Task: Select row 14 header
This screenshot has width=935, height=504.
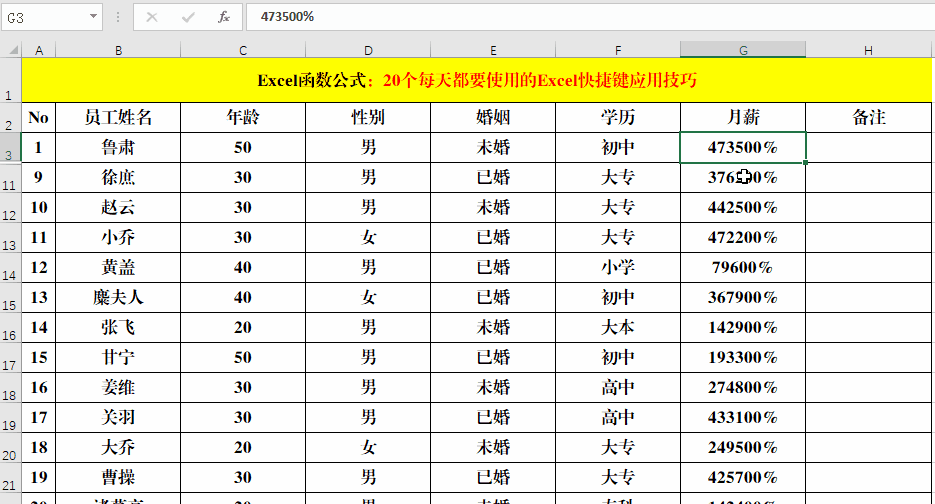Action: pos(10,267)
